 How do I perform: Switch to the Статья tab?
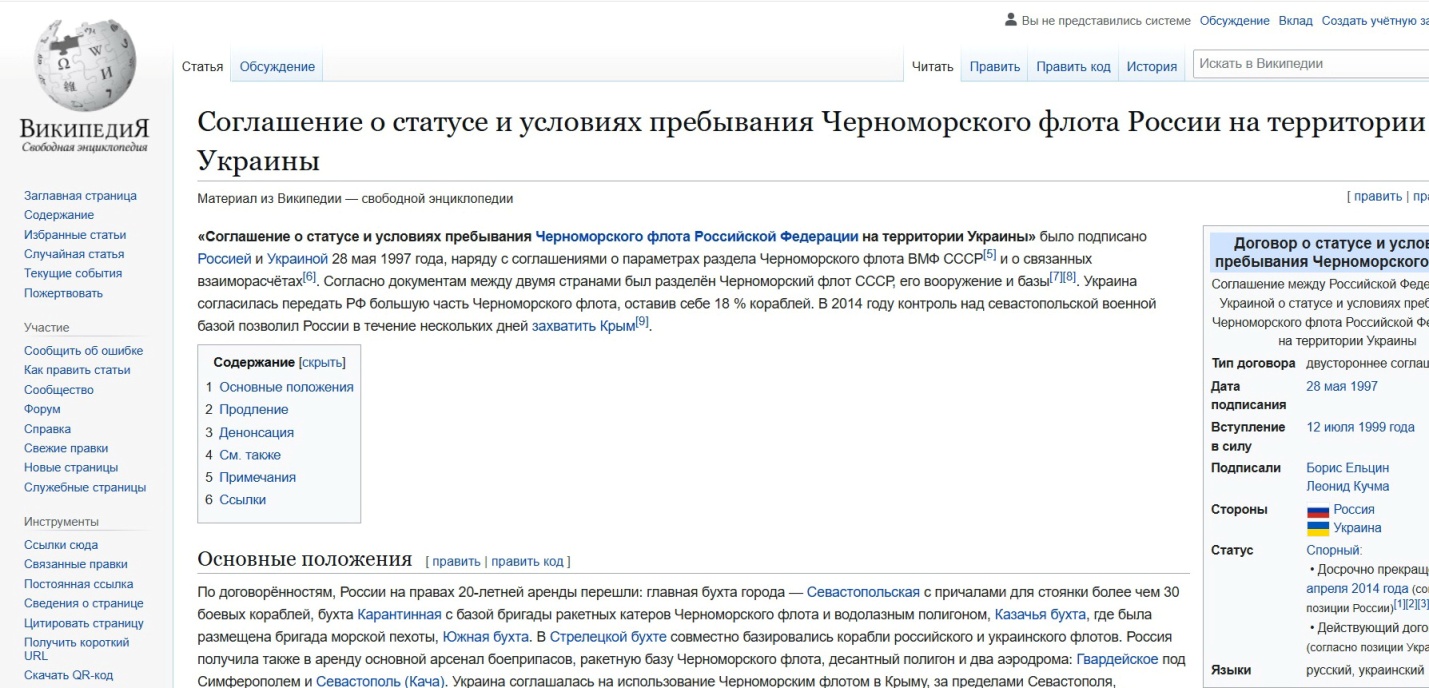(x=202, y=67)
